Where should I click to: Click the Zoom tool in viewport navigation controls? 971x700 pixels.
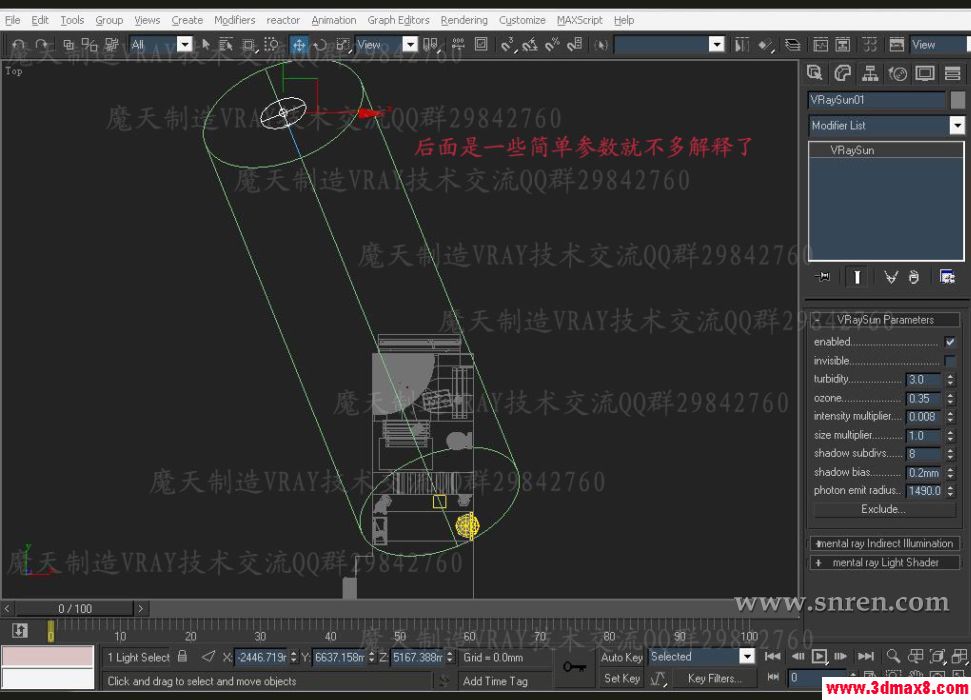point(892,656)
